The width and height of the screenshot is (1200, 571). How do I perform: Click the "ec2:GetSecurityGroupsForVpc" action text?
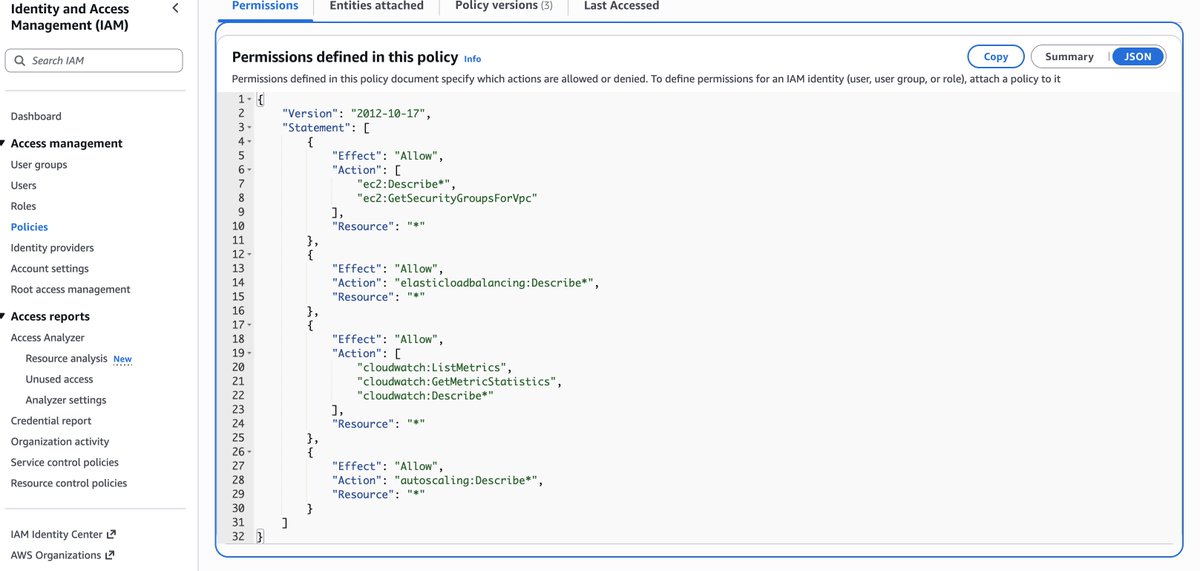[448, 198]
